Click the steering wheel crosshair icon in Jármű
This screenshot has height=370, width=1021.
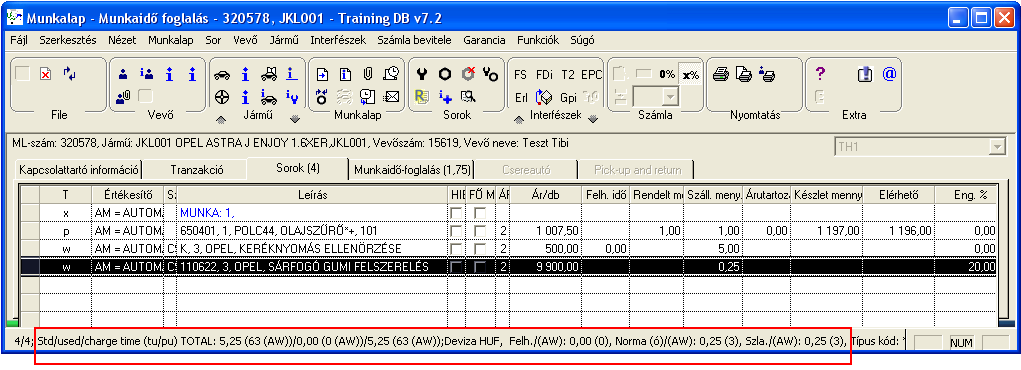(x=222, y=97)
